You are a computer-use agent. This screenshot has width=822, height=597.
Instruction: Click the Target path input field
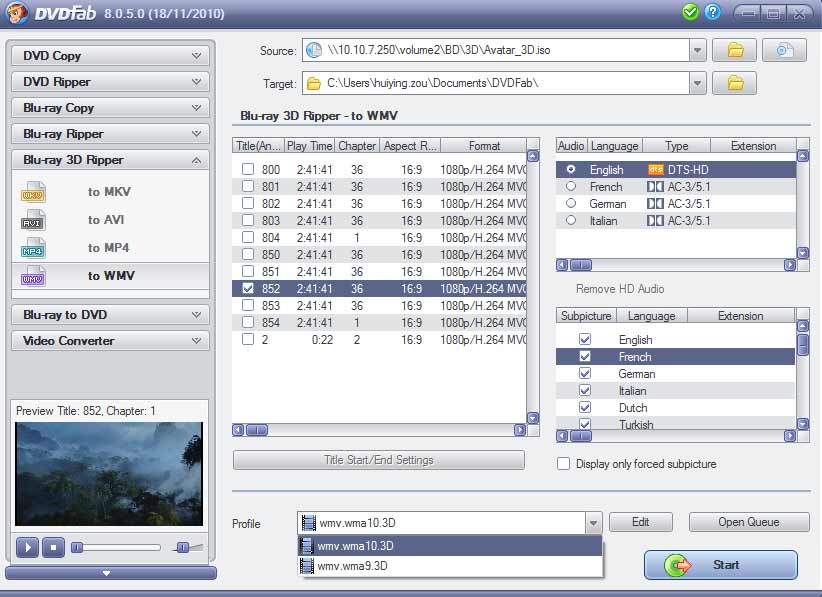point(495,83)
